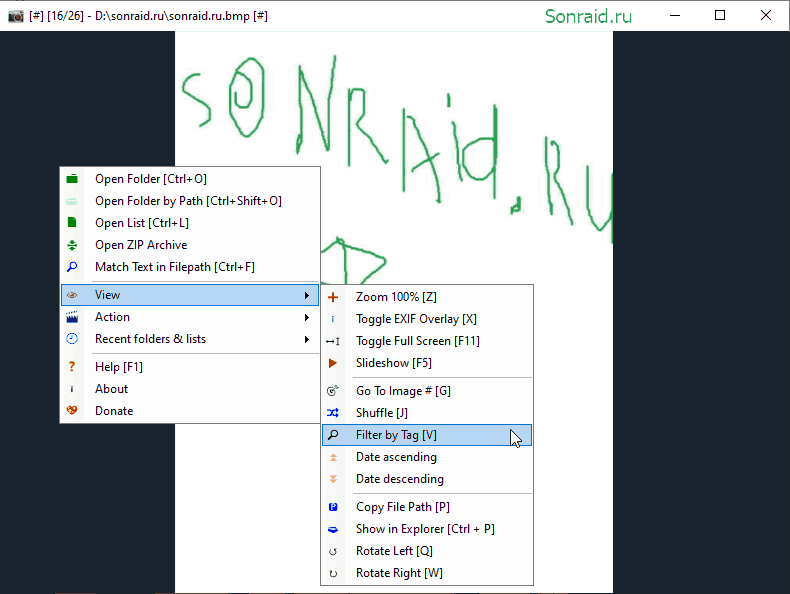
Task: Click the green Open Folder icon
Action: pyautogui.click(x=72, y=179)
